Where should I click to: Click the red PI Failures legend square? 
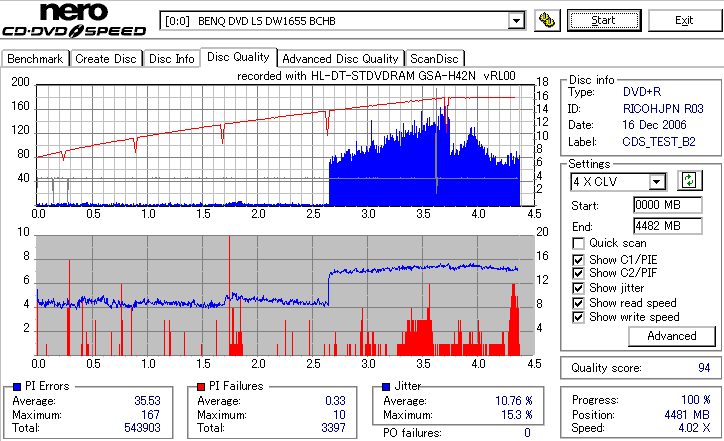pos(201,387)
